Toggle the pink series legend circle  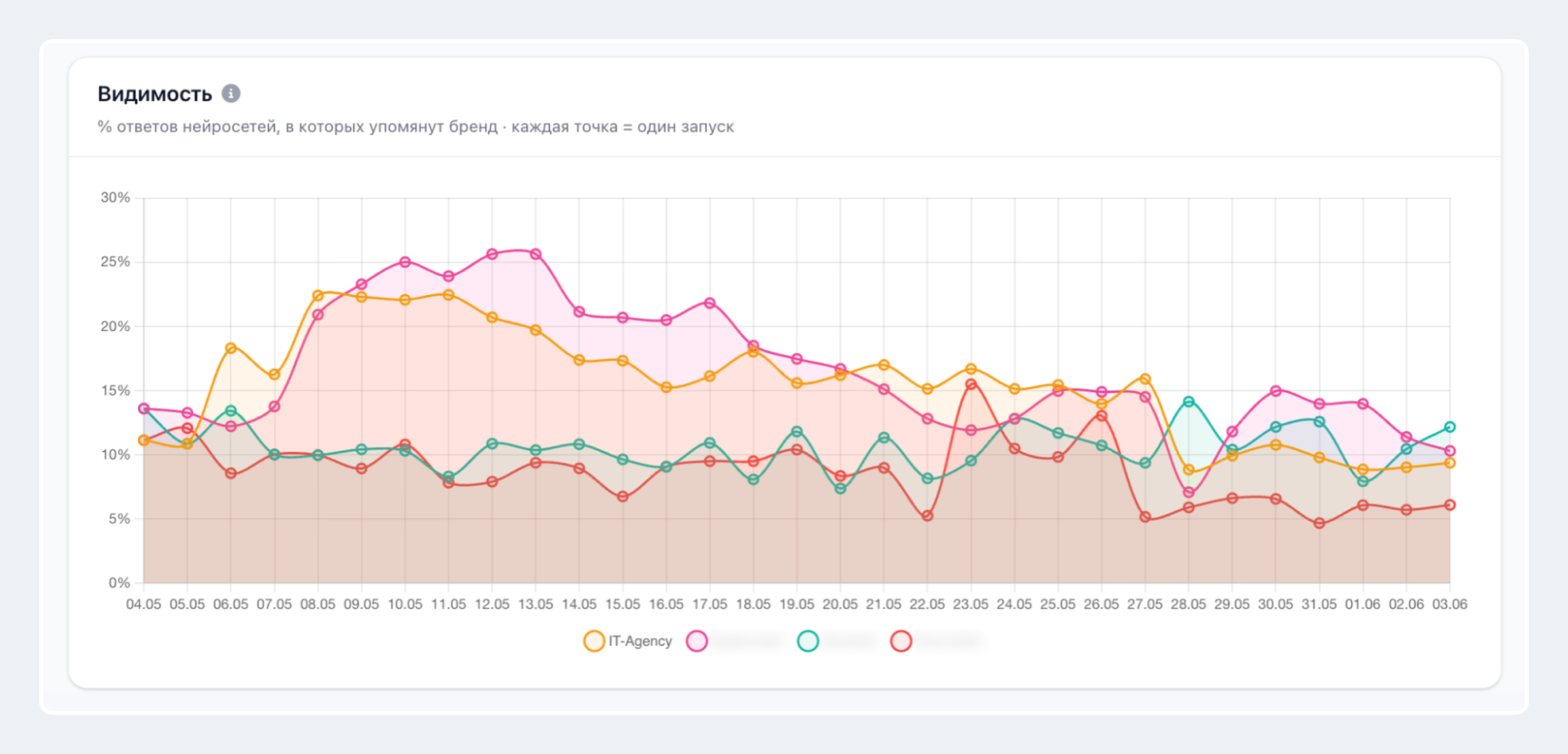pyautogui.click(x=697, y=641)
